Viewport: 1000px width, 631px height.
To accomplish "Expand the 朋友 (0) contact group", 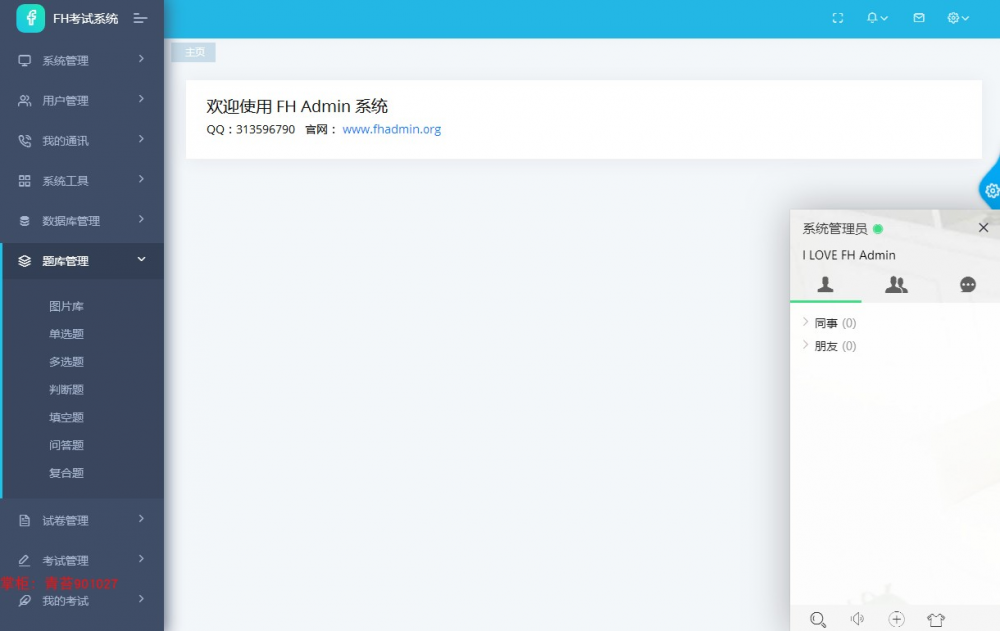I will 826,345.
